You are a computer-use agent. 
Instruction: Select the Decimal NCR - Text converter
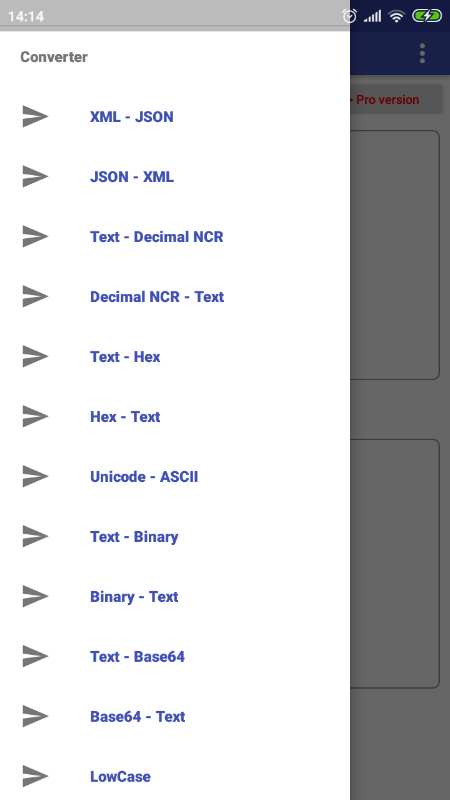pyautogui.click(x=175, y=296)
